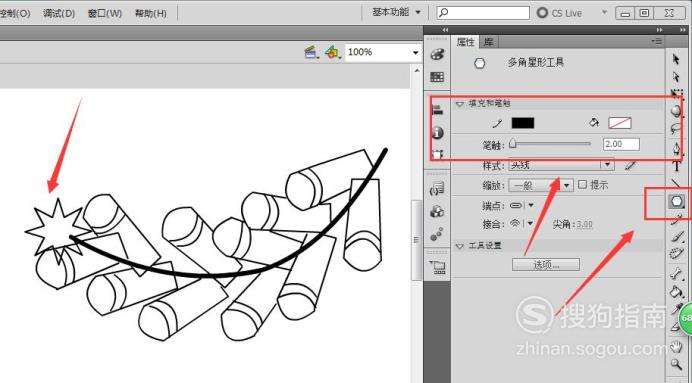The width and height of the screenshot is (692, 383).
Task: Toggle the 提示 hinting checkbox
Action: [583, 184]
